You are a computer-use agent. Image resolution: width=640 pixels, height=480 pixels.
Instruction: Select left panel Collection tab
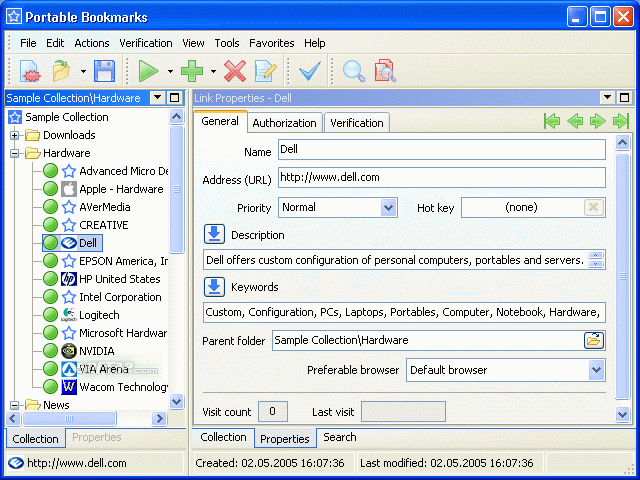tap(36, 438)
